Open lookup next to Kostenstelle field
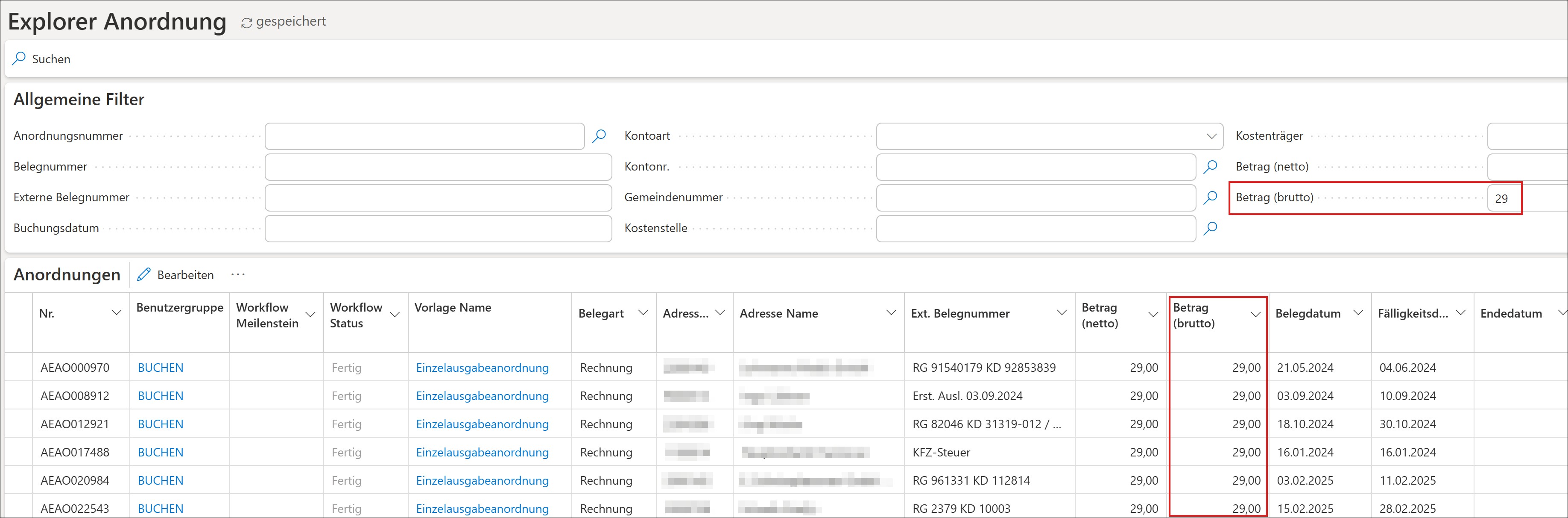The width and height of the screenshot is (1568, 518). (1210, 228)
